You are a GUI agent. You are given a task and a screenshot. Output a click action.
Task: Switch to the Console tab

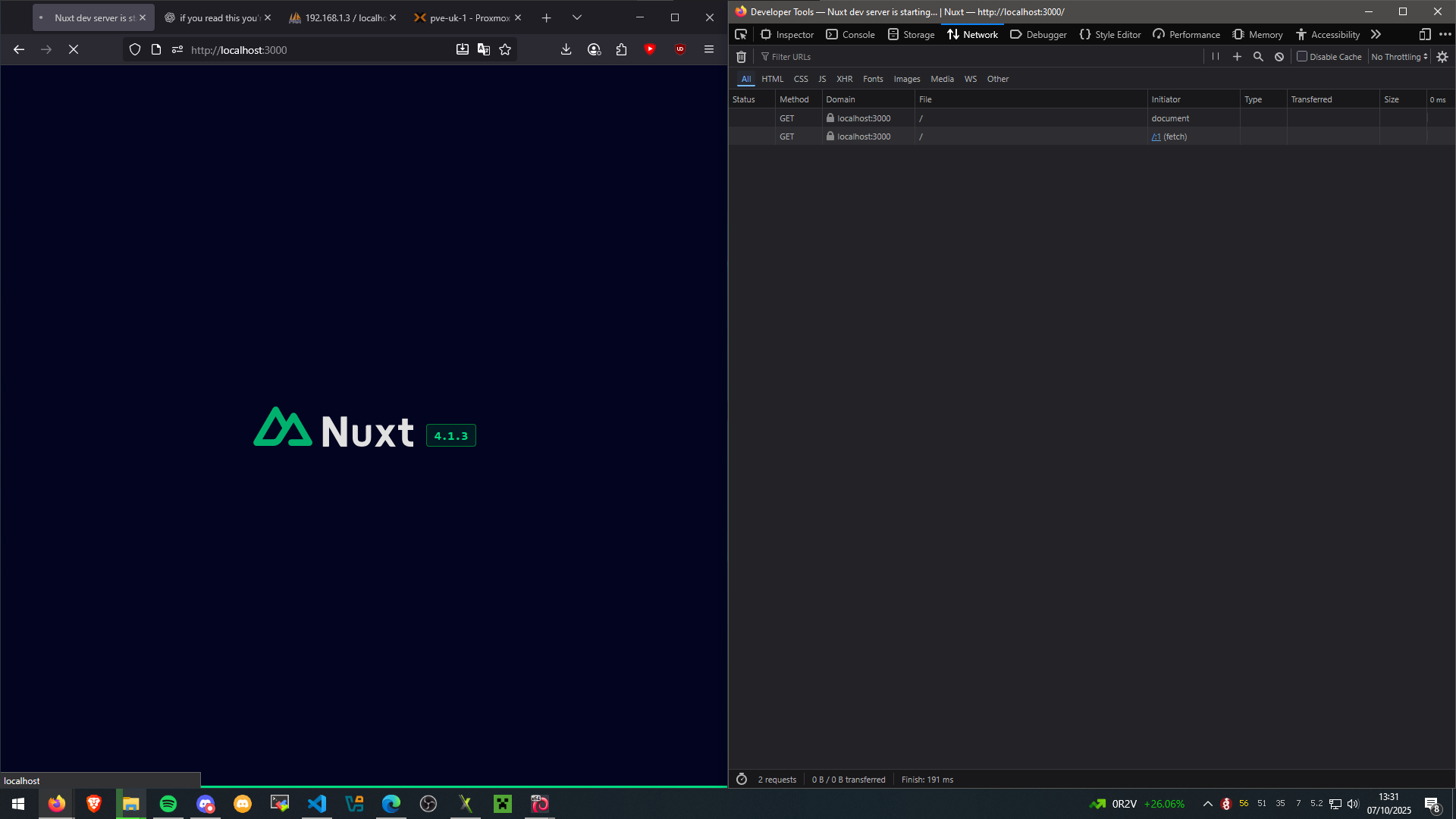click(850, 34)
